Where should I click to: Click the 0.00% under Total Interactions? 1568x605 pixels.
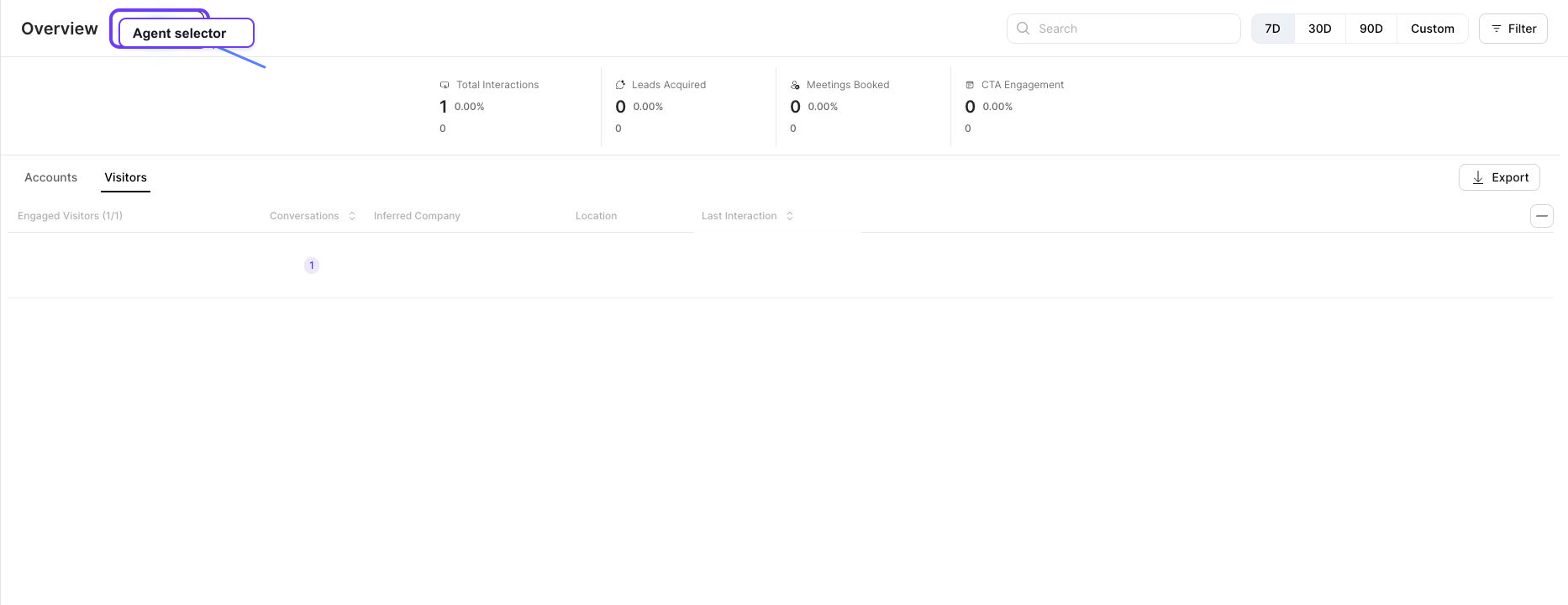coord(470,107)
